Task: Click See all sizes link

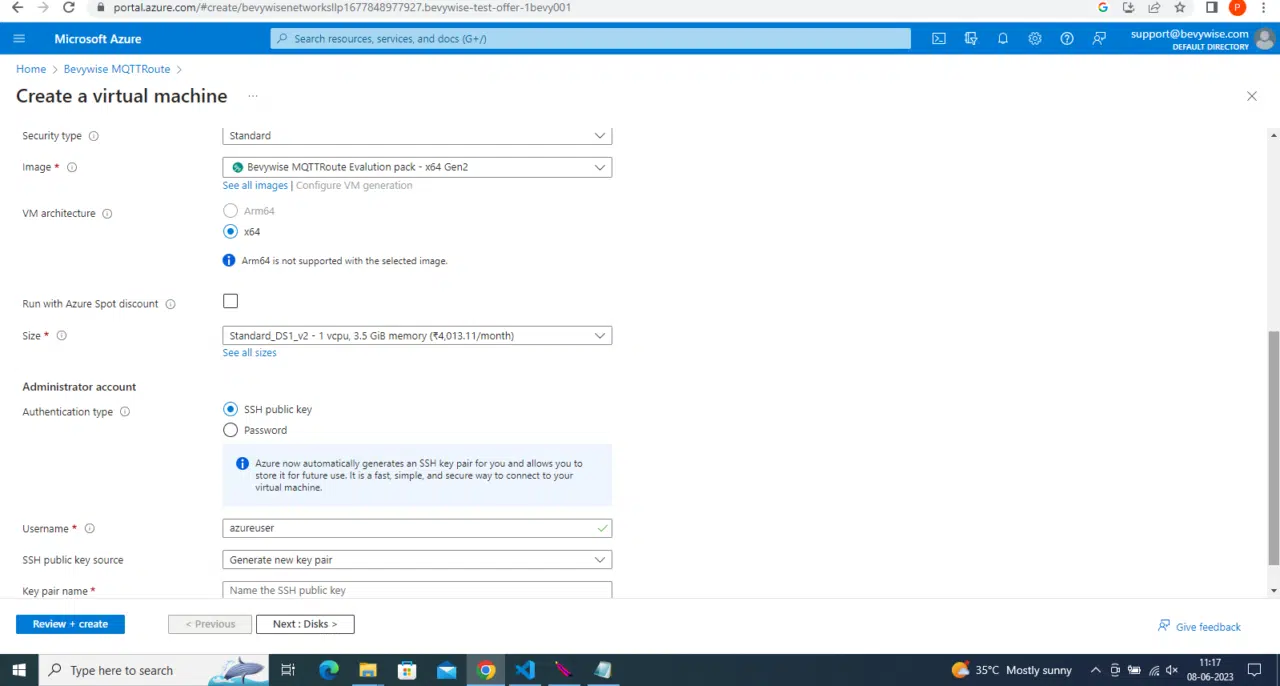Action: point(250,353)
